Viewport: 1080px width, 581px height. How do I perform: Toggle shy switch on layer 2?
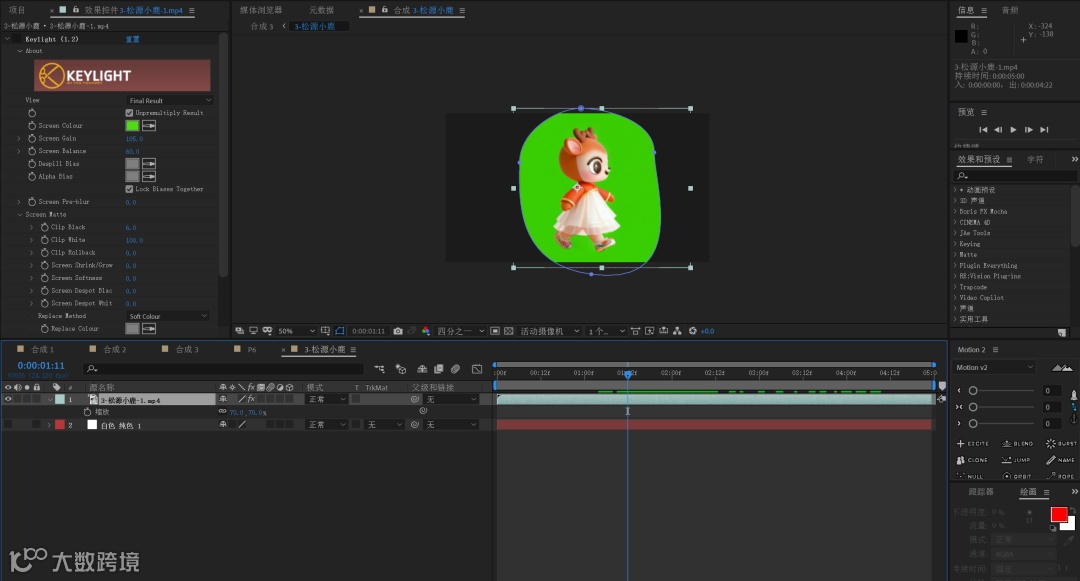222,425
